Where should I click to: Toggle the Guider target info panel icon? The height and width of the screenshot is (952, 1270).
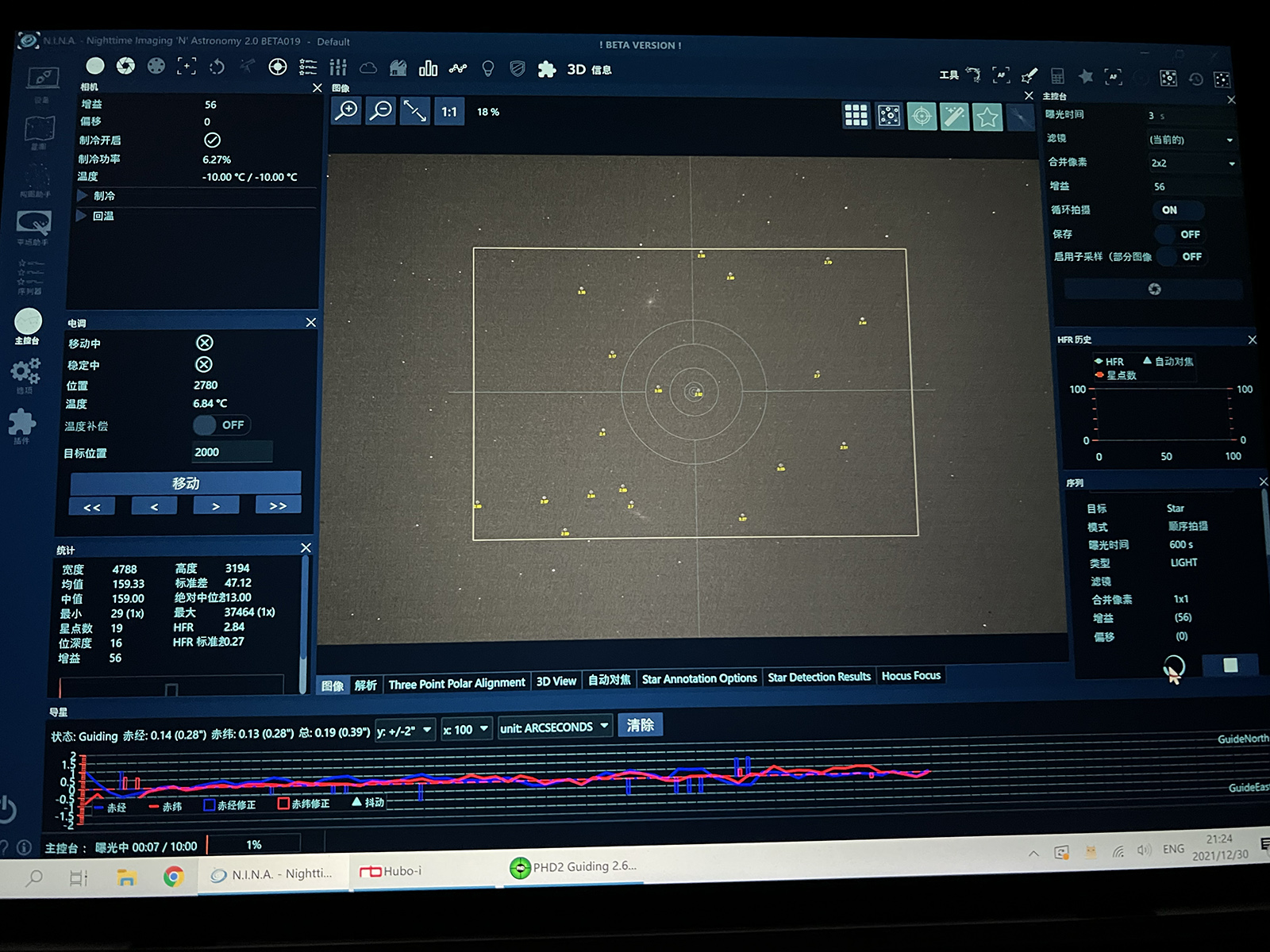pos(278,67)
